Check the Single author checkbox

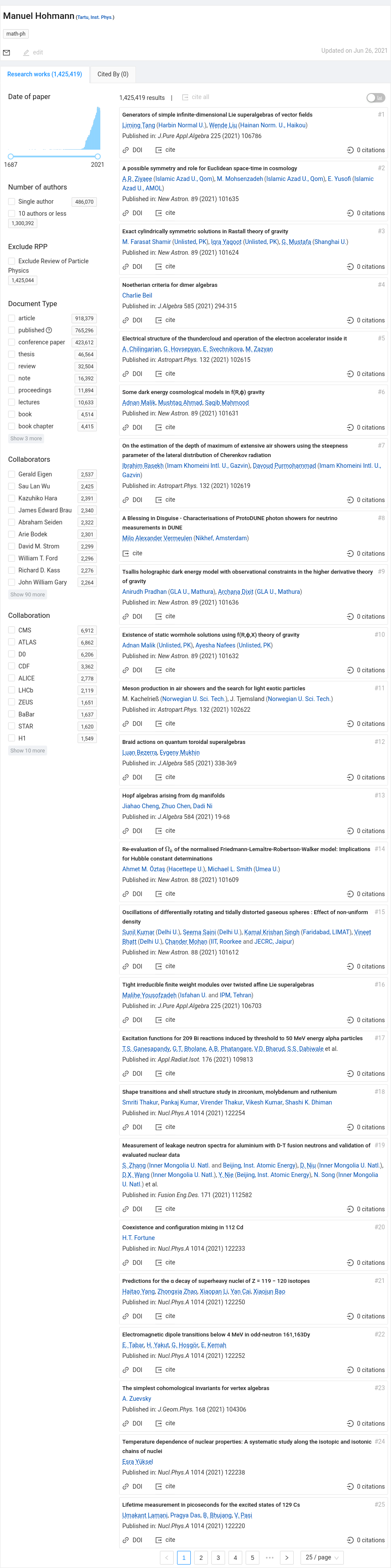pos(12,202)
